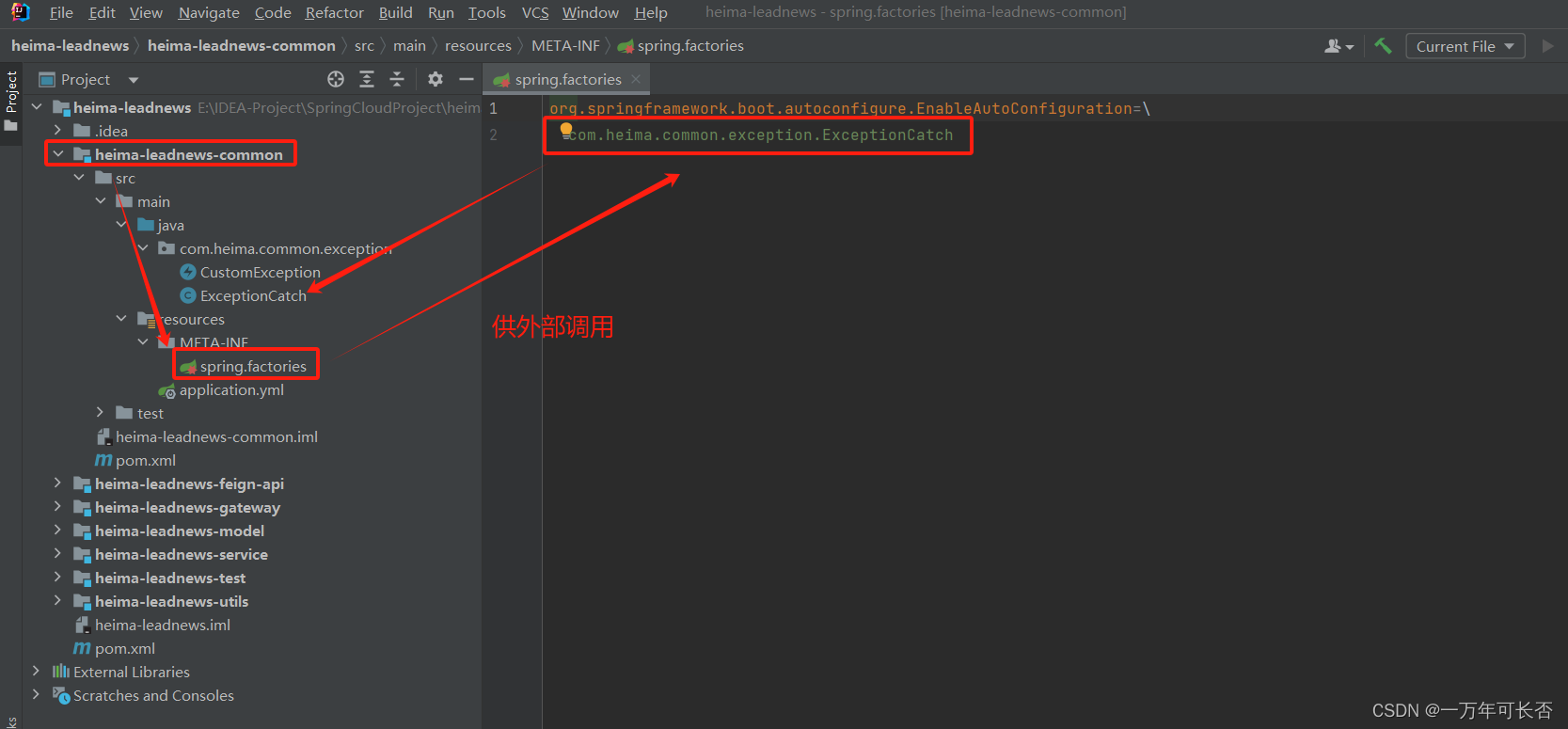
Task: Collapse the src folder
Action: 79,178
